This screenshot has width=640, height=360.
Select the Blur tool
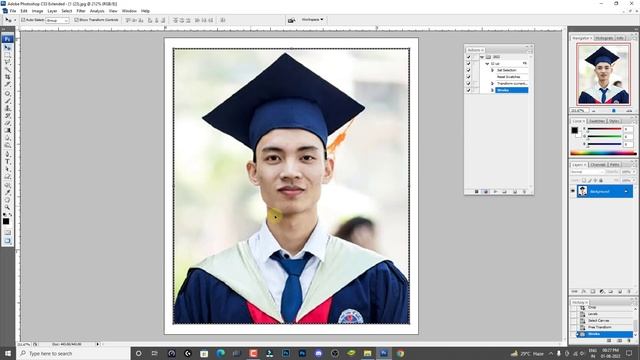click(7, 138)
